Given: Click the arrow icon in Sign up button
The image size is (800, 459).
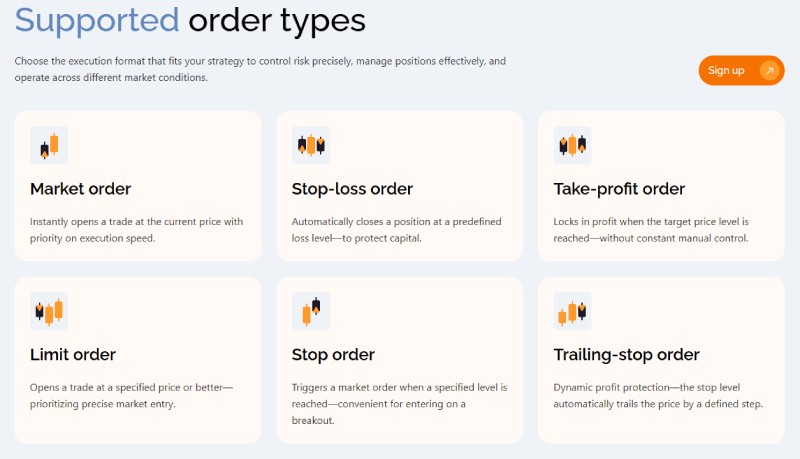Looking at the screenshot, I should (769, 70).
